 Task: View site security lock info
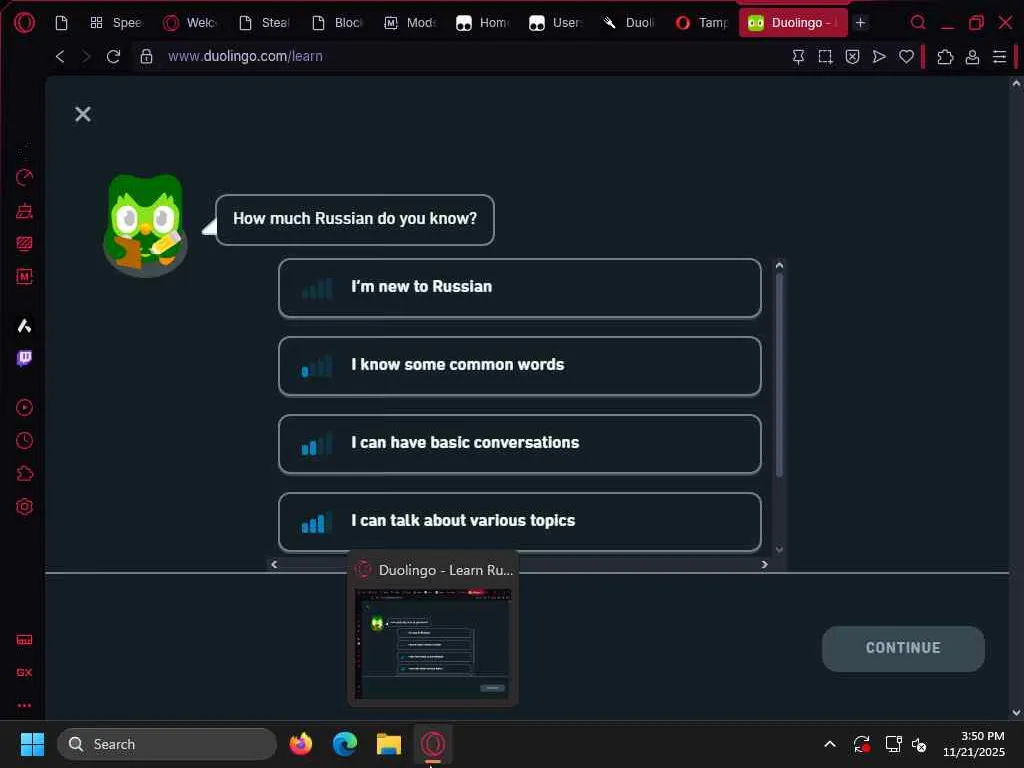146,57
